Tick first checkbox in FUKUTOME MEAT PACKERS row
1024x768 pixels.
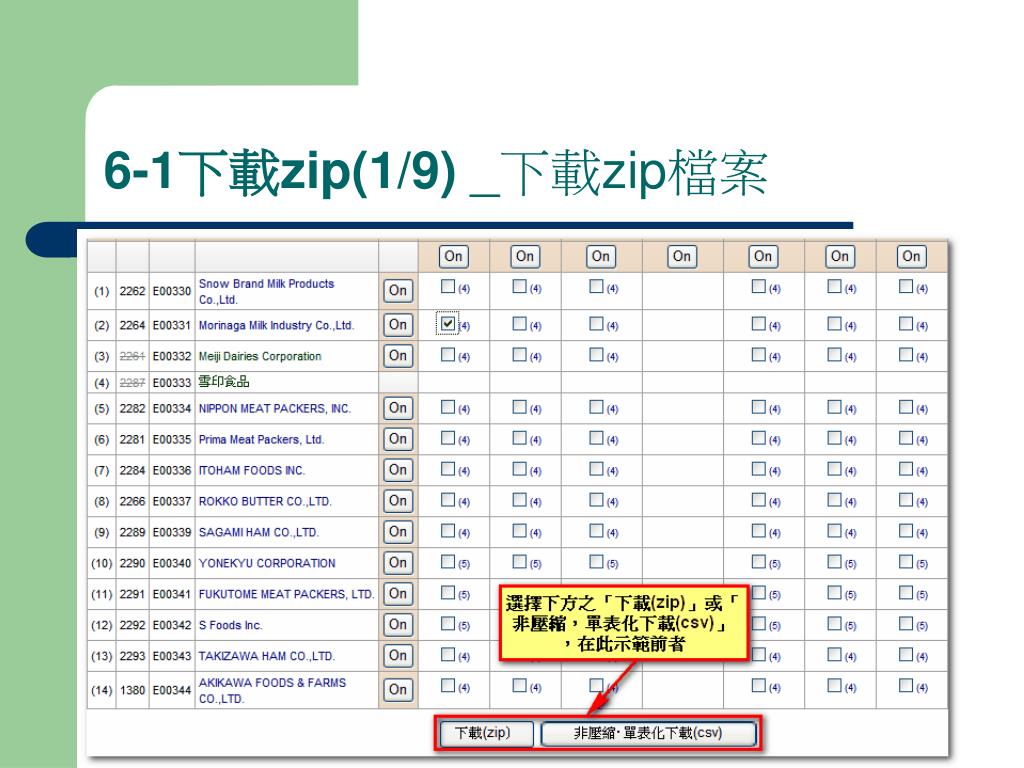tap(447, 592)
